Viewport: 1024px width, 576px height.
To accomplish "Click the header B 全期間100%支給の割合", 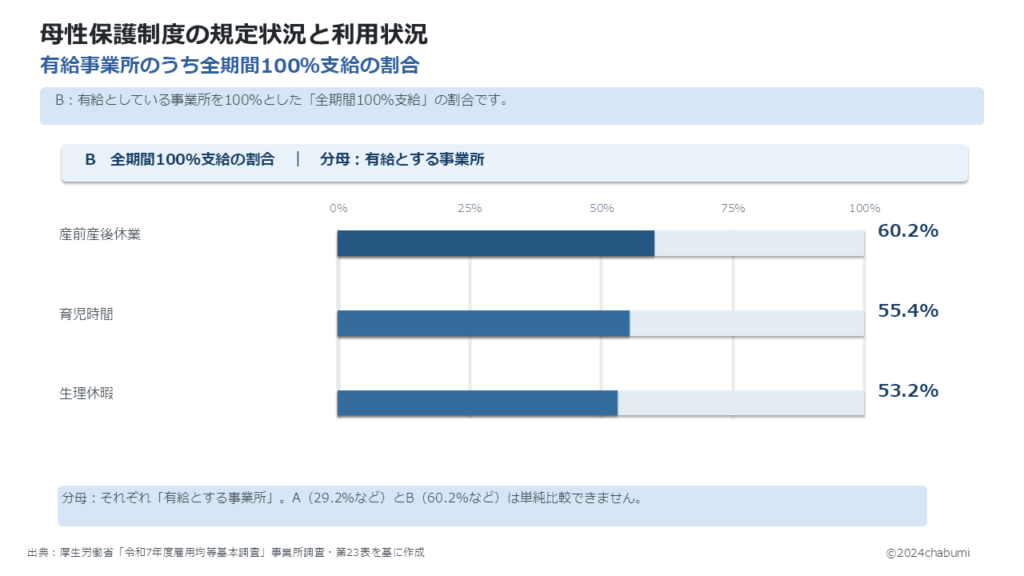I will click(x=180, y=159).
